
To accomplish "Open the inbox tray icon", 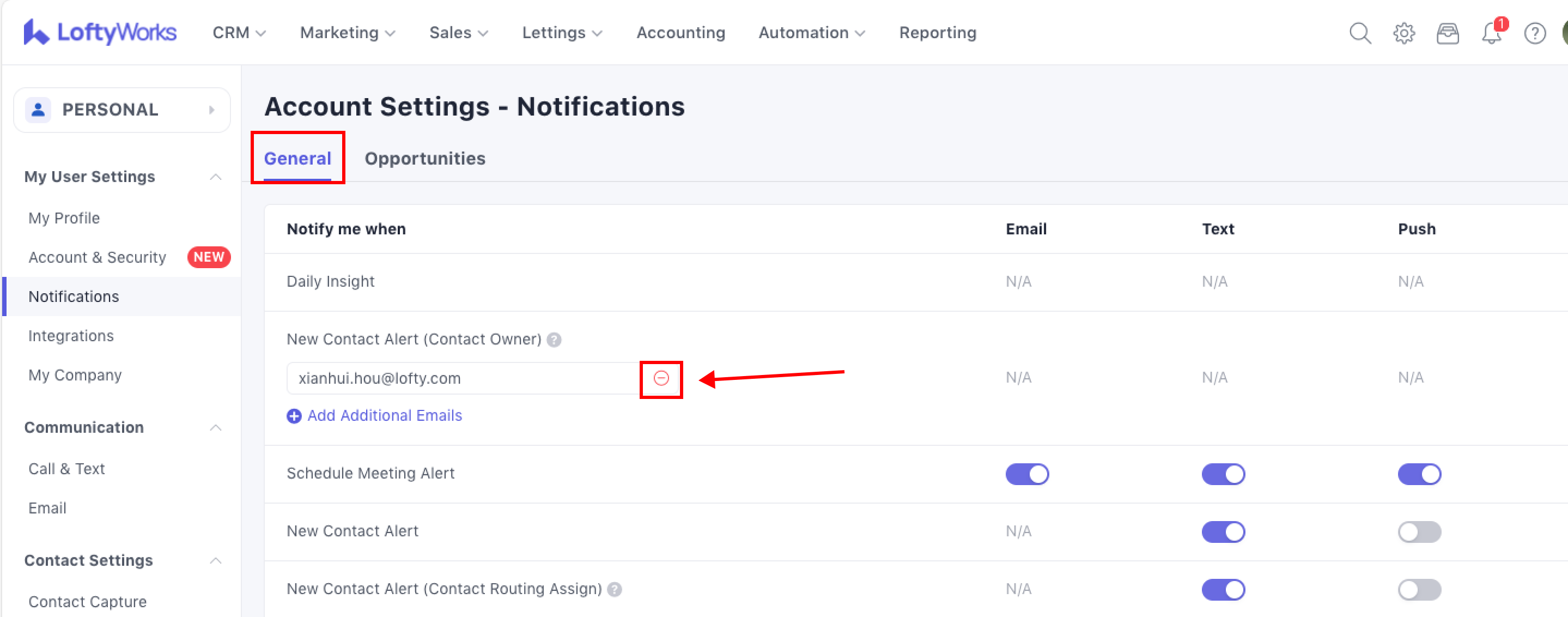I will 1448,33.
